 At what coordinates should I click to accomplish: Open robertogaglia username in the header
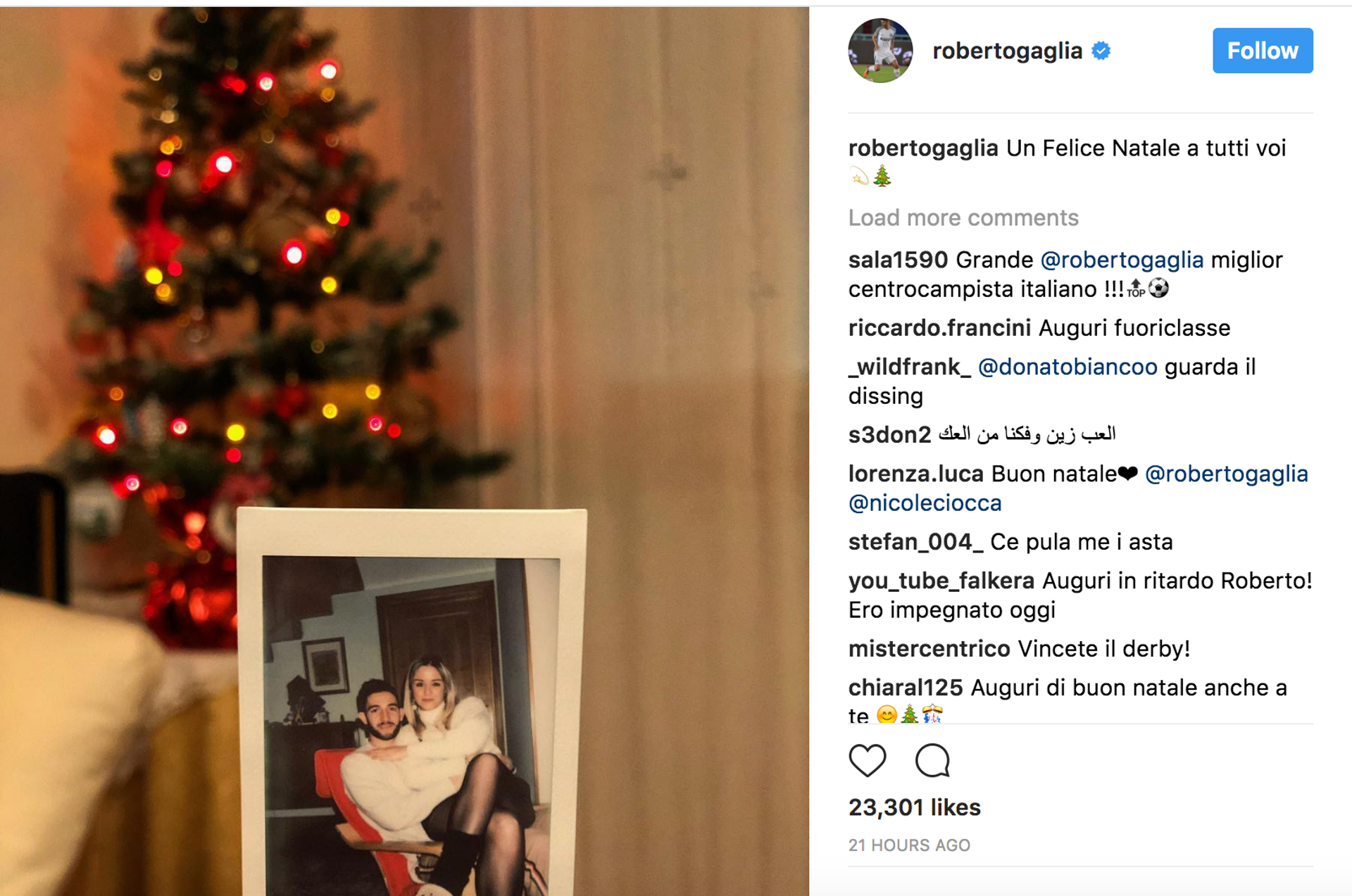(1007, 51)
